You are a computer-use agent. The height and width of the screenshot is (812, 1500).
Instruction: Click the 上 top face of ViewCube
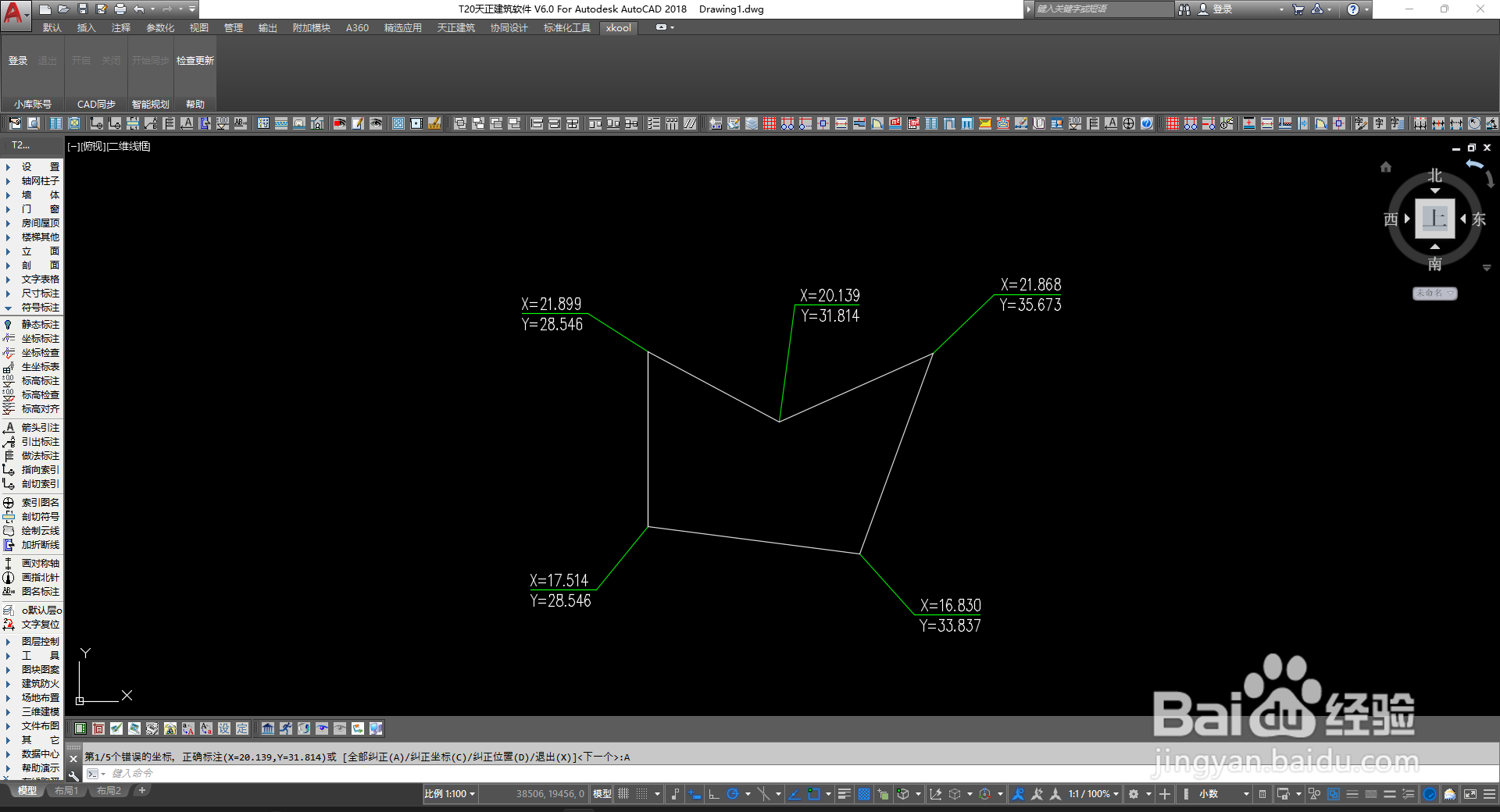pos(1435,219)
